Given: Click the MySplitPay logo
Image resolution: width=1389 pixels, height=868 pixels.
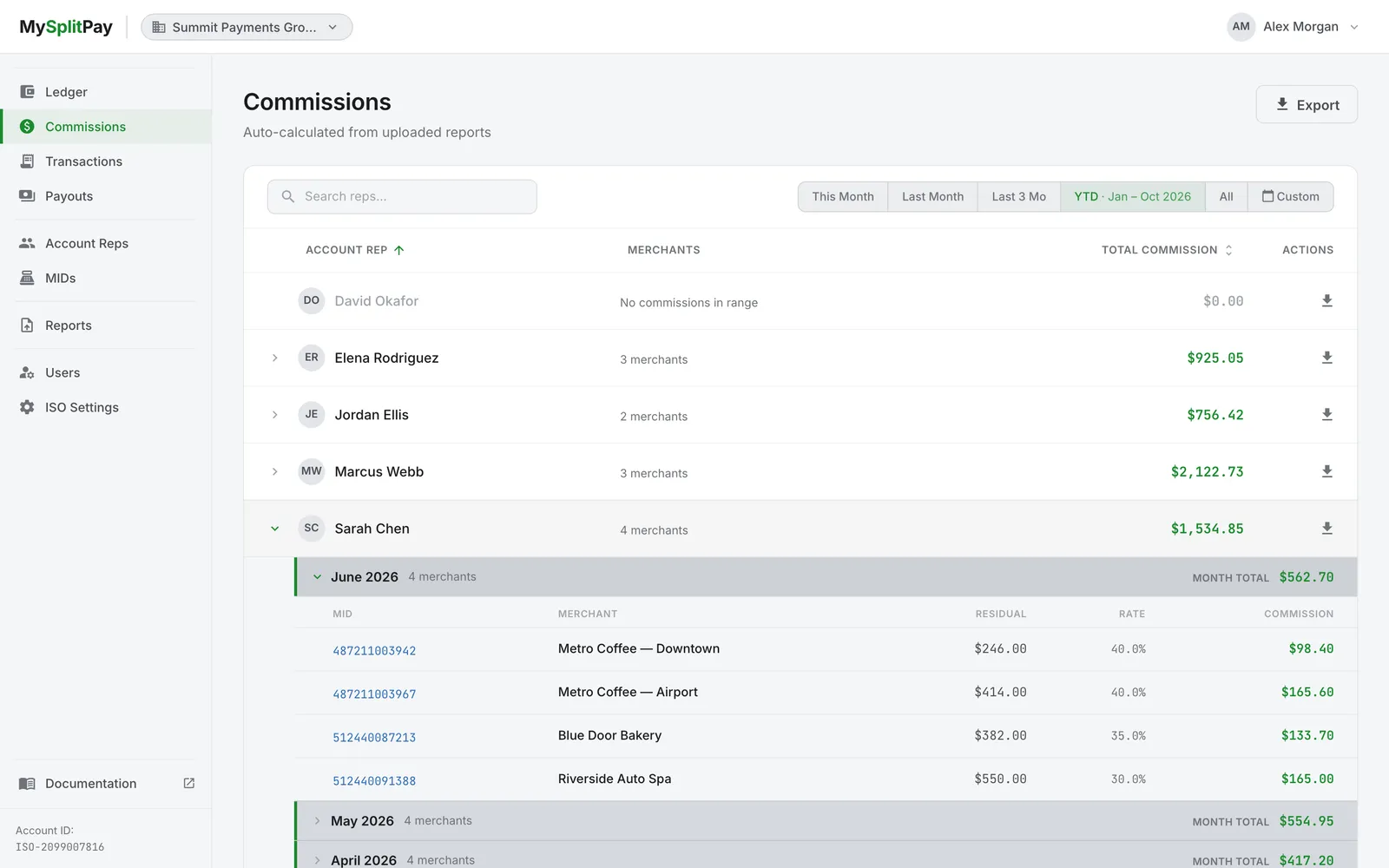Looking at the screenshot, I should pyautogui.click(x=66, y=27).
